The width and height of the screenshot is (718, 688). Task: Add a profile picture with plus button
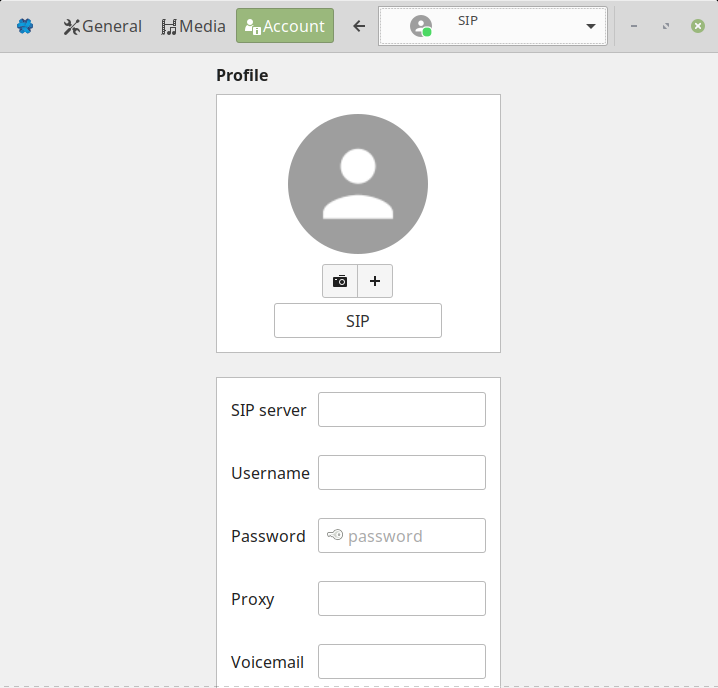(x=375, y=281)
